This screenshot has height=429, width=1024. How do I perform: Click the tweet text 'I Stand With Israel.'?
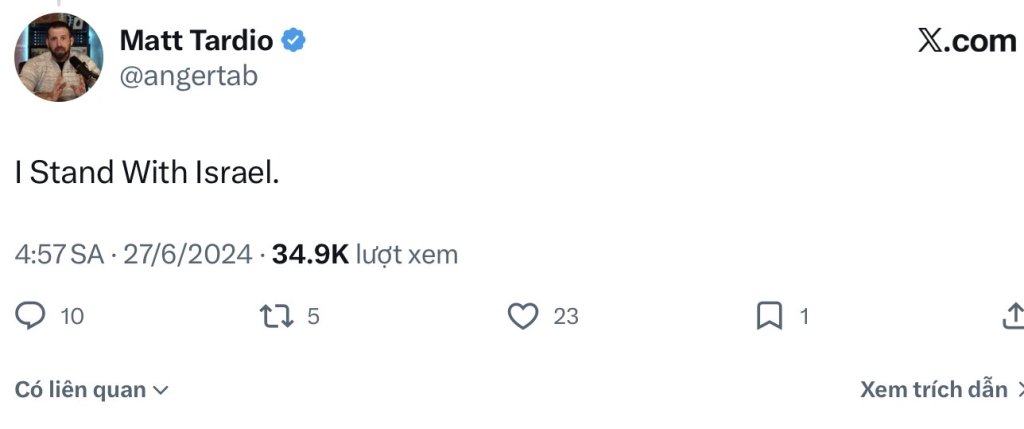click(147, 172)
